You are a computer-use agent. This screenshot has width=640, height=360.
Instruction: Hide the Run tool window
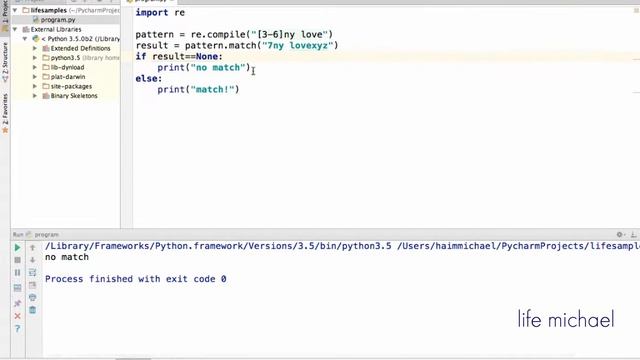point(633,234)
